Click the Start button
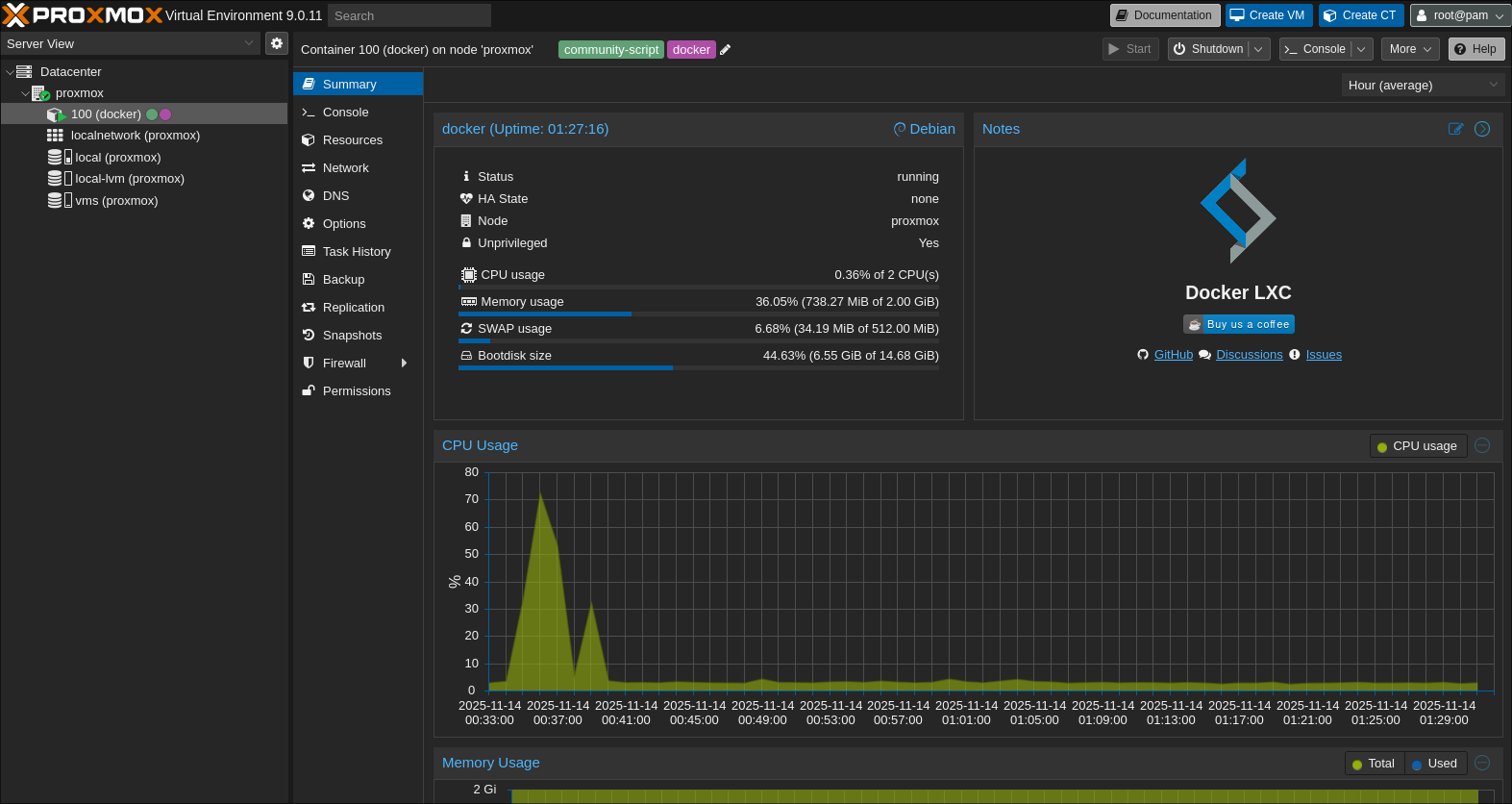 [1130, 49]
